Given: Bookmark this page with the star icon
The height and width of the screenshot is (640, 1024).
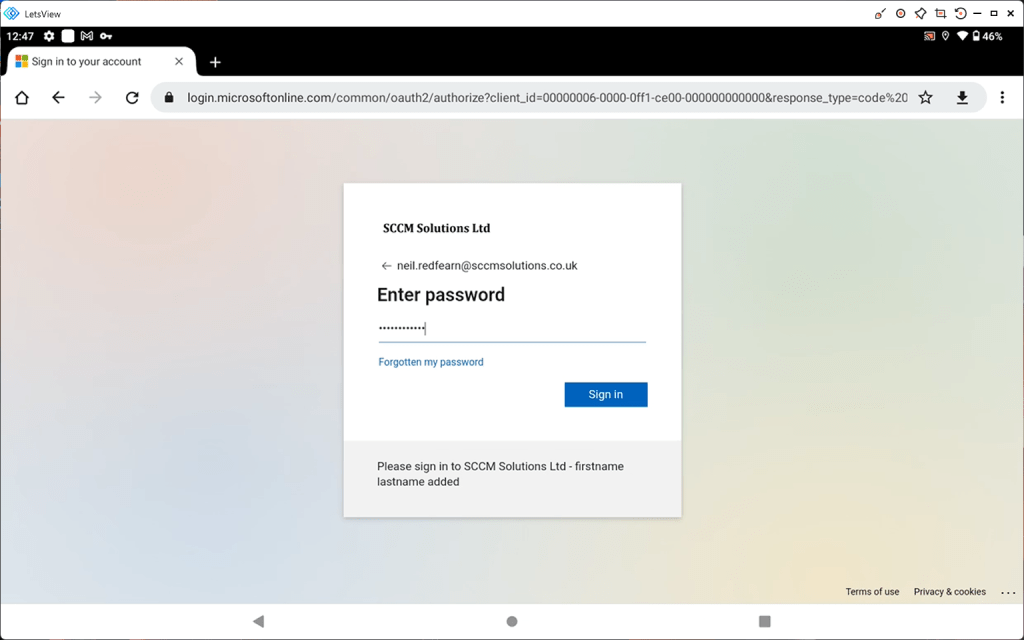Looking at the screenshot, I should 926,98.
